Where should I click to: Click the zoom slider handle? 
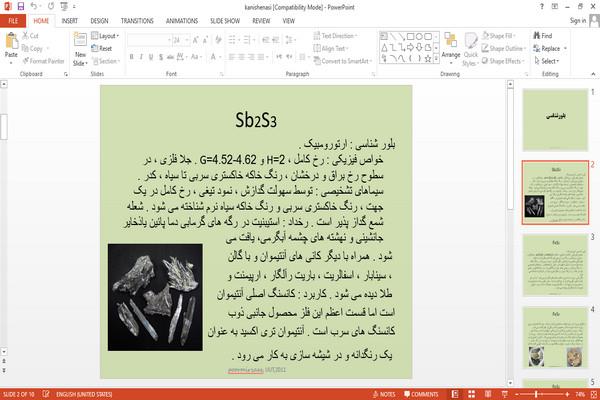tap(536, 394)
